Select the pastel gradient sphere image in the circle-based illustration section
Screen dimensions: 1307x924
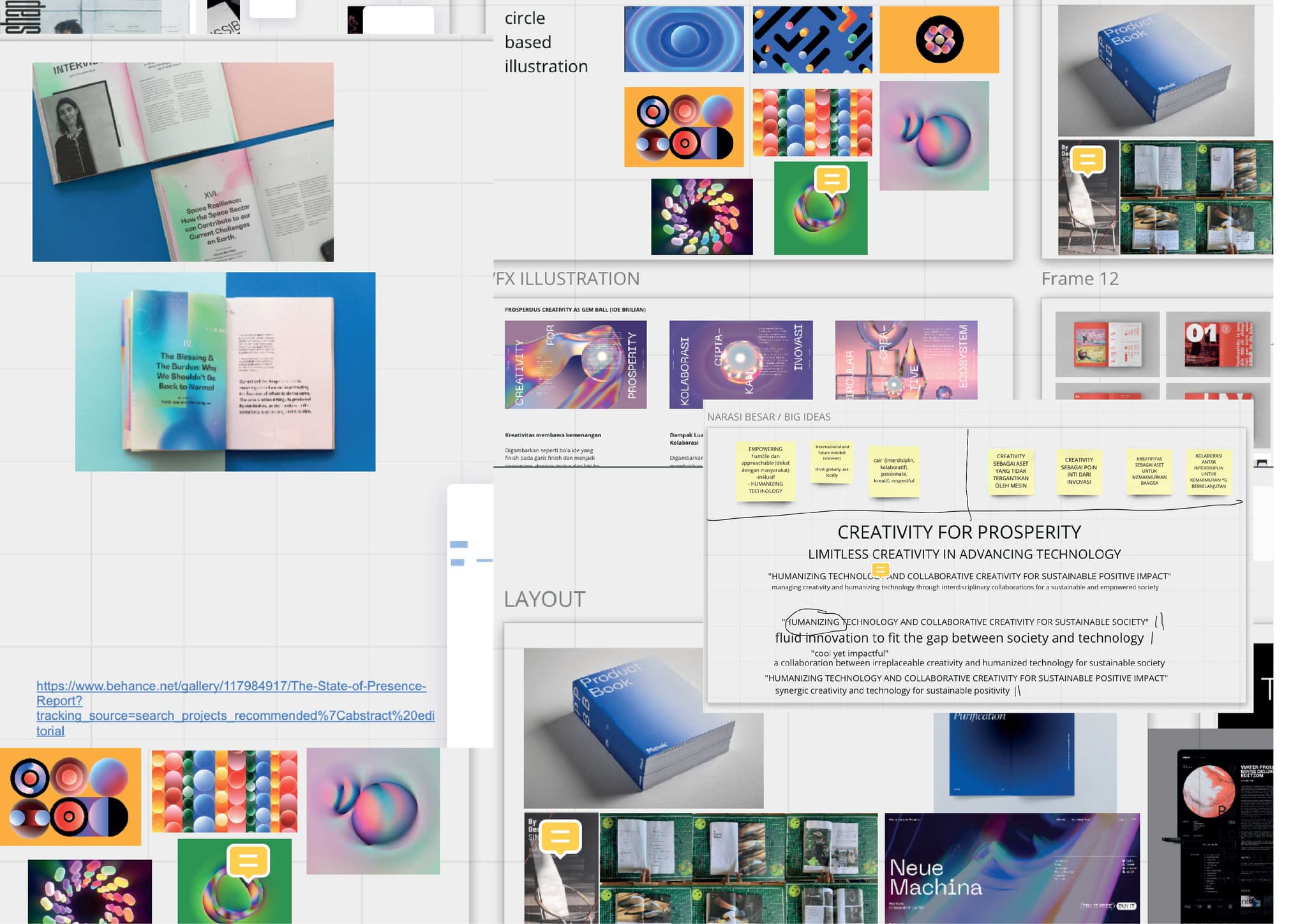(934, 136)
